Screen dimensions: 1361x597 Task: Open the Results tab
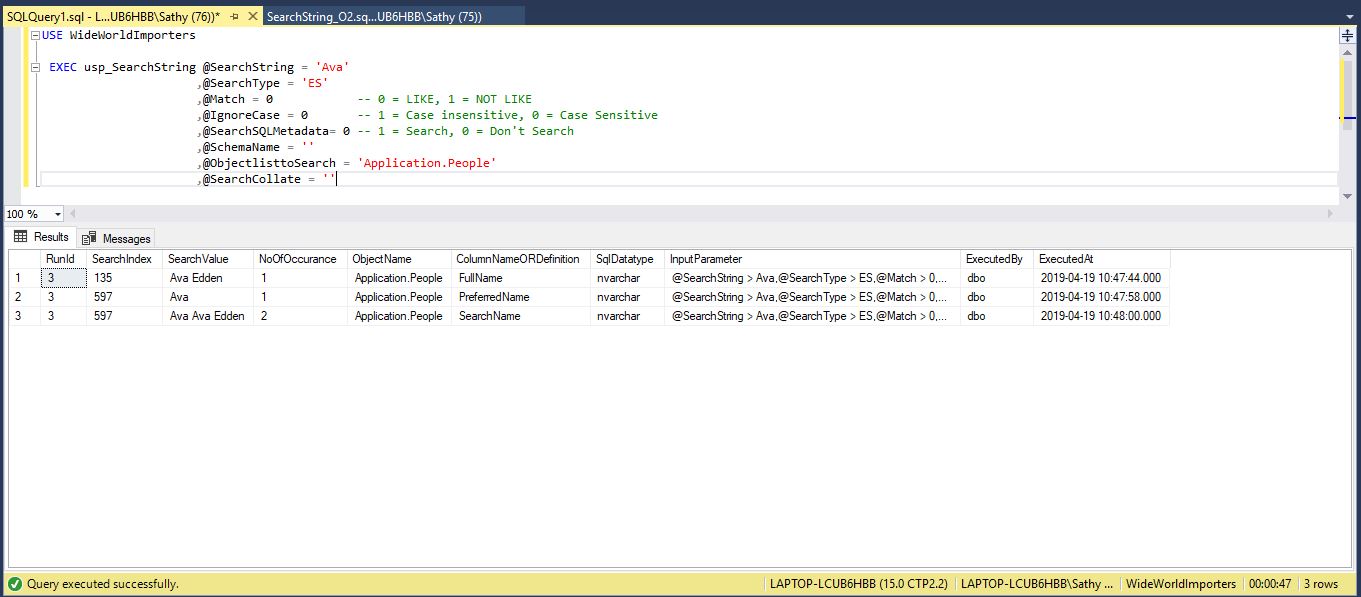click(42, 237)
